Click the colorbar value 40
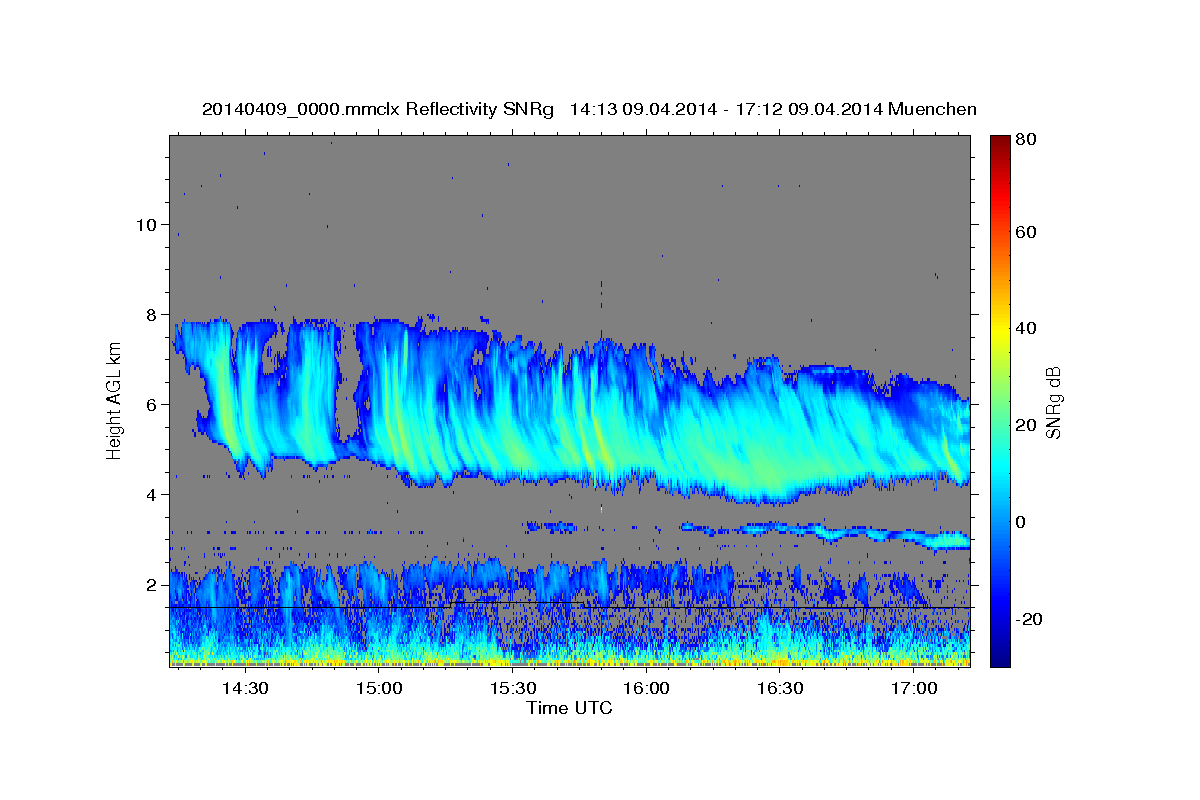The image size is (1200, 800). 1027,329
